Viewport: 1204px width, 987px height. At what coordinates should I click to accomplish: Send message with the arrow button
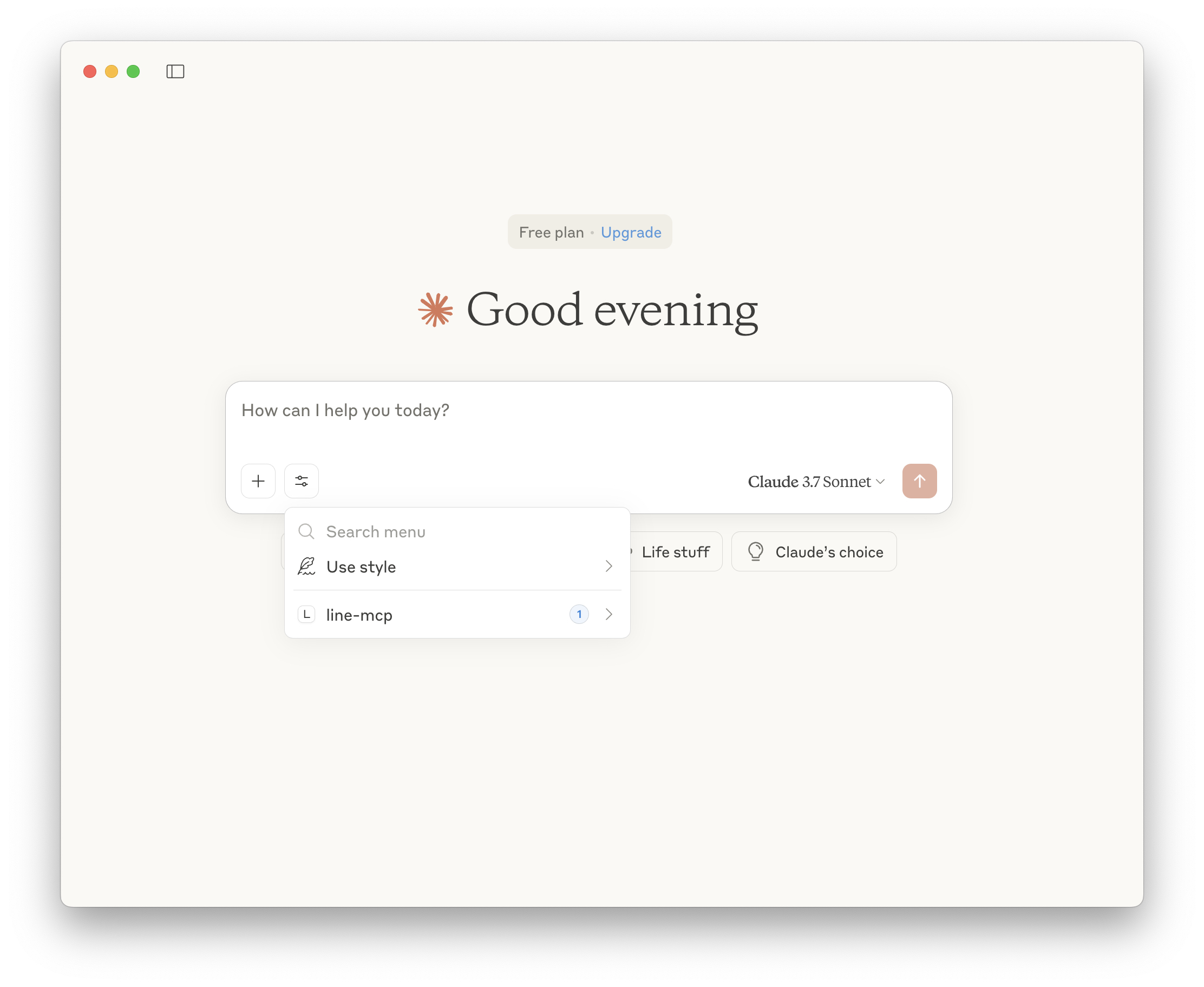coord(919,481)
